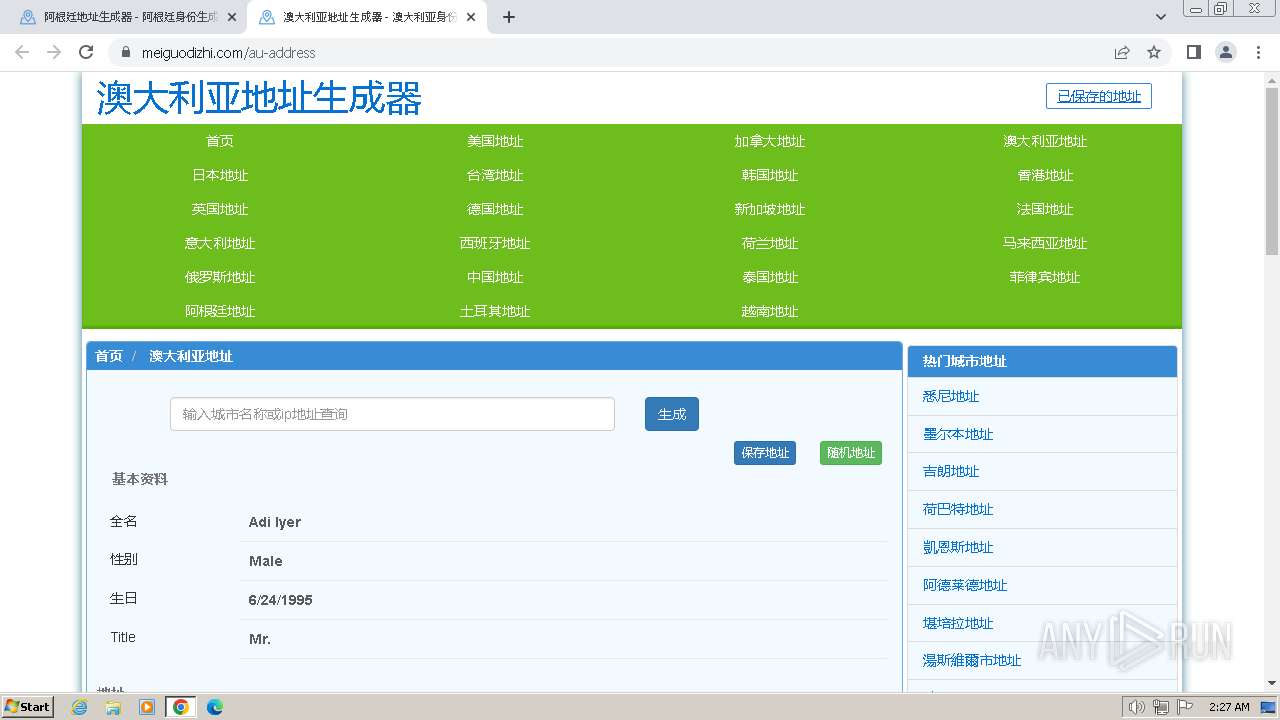The width and height of the screenshot is (1280, 720).
Task: Open the Windows Start menu
Action: tap(27, 707)
